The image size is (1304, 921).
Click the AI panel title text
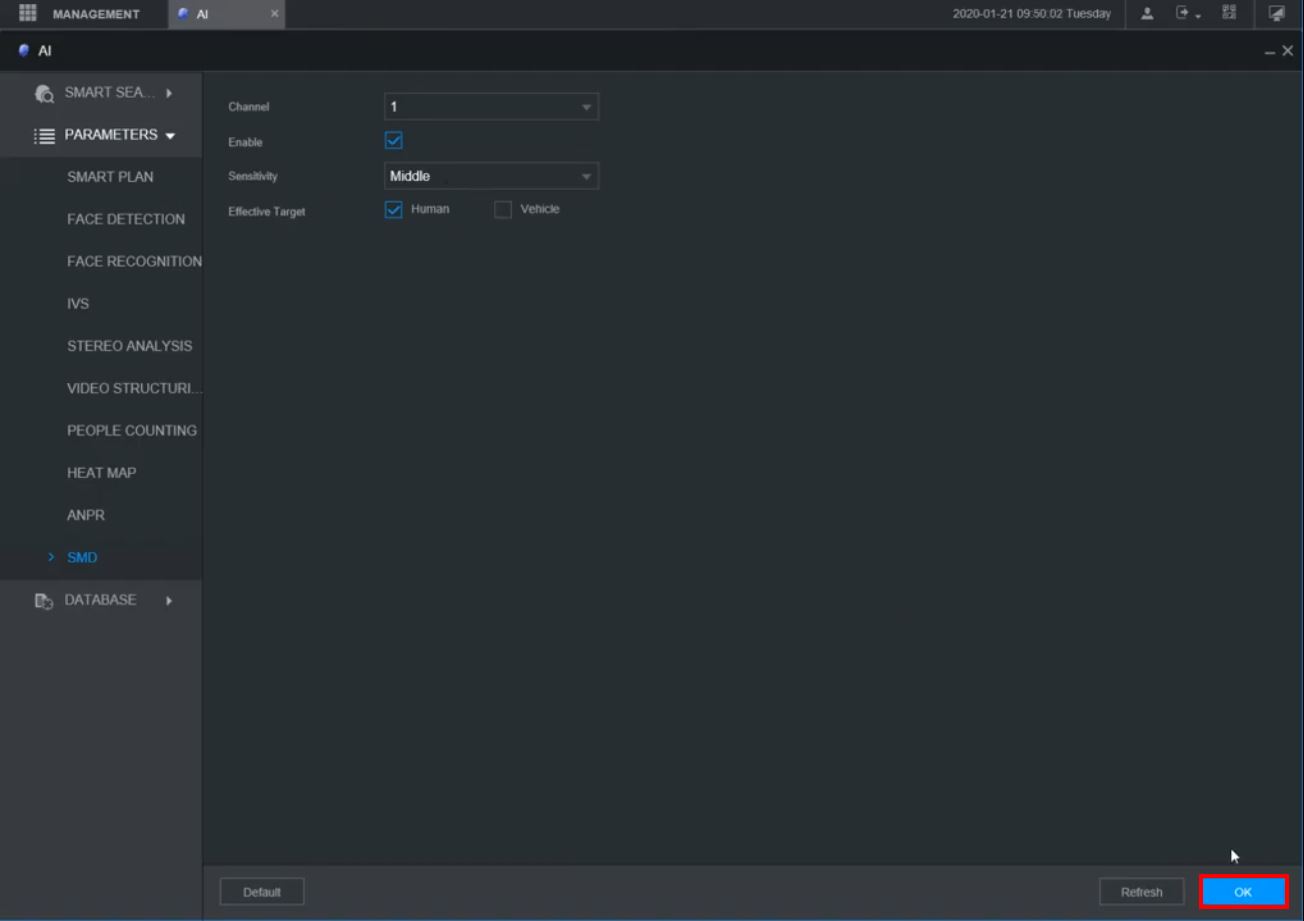(x=45, y=51)
